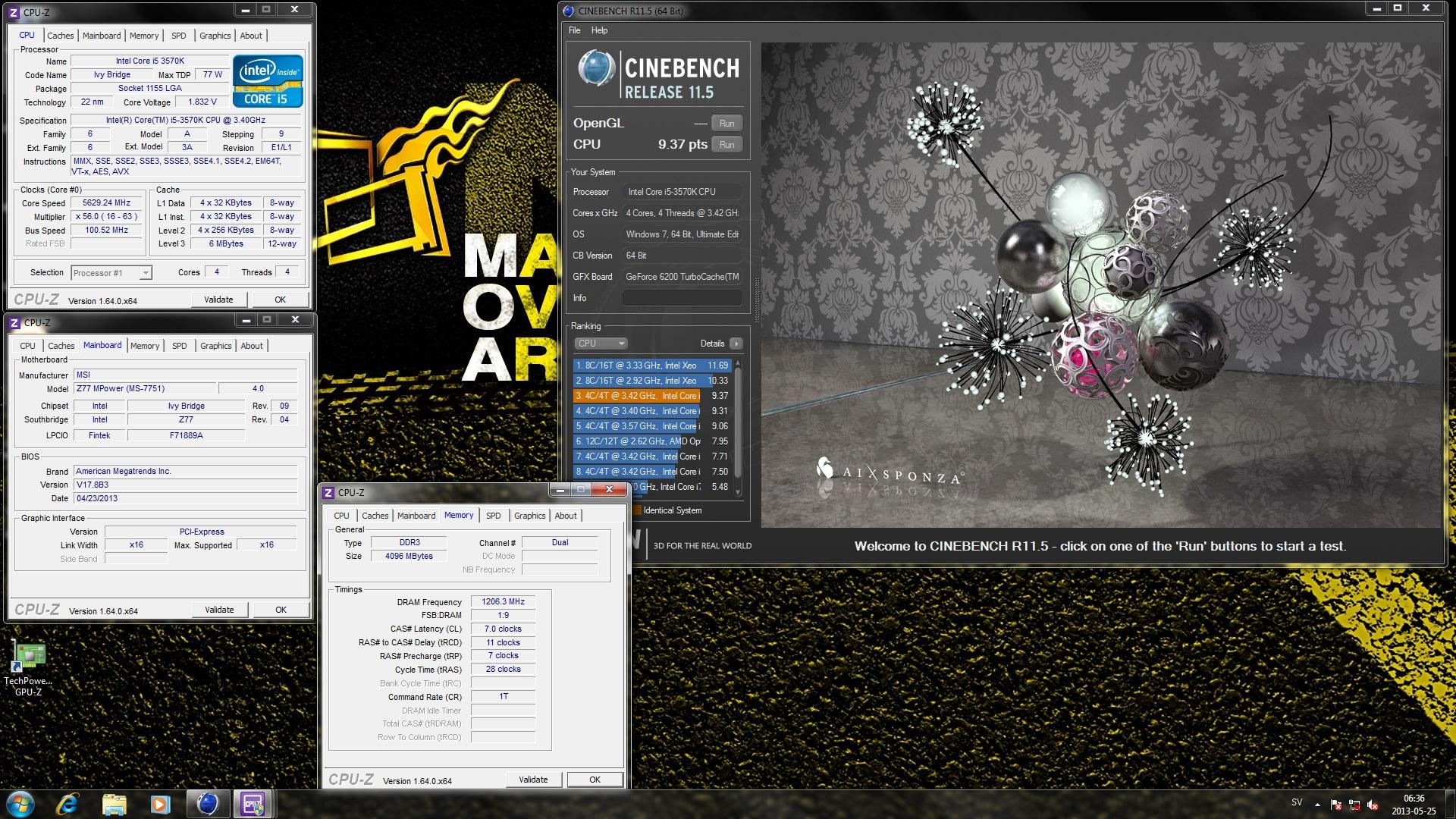The image size is (1456, 819).
Task: Select highlighted ranking entry 3. 4C/4T @ 3.42 GHz
Action: pyautogui.click(x=651, y=396)
